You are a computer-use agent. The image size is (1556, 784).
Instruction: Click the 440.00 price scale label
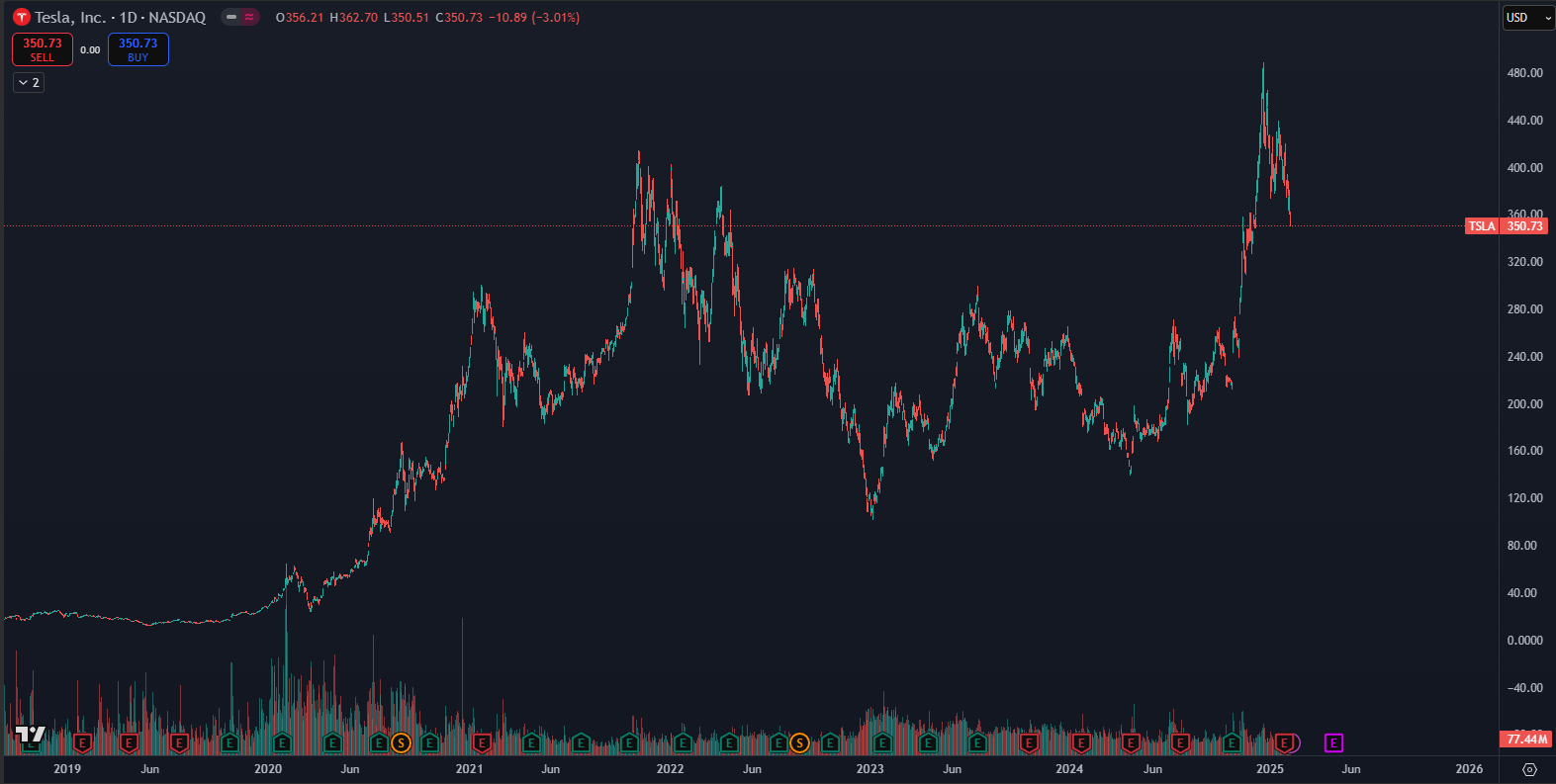(x=1524, y=121)
